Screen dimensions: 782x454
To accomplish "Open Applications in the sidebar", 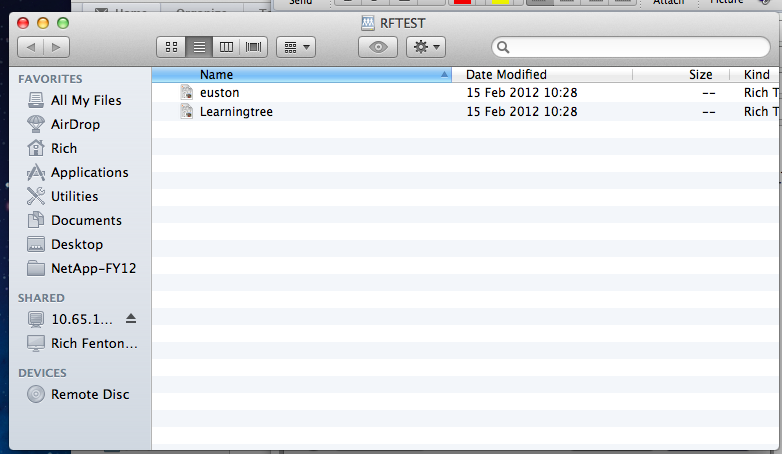I will [80, 172].
